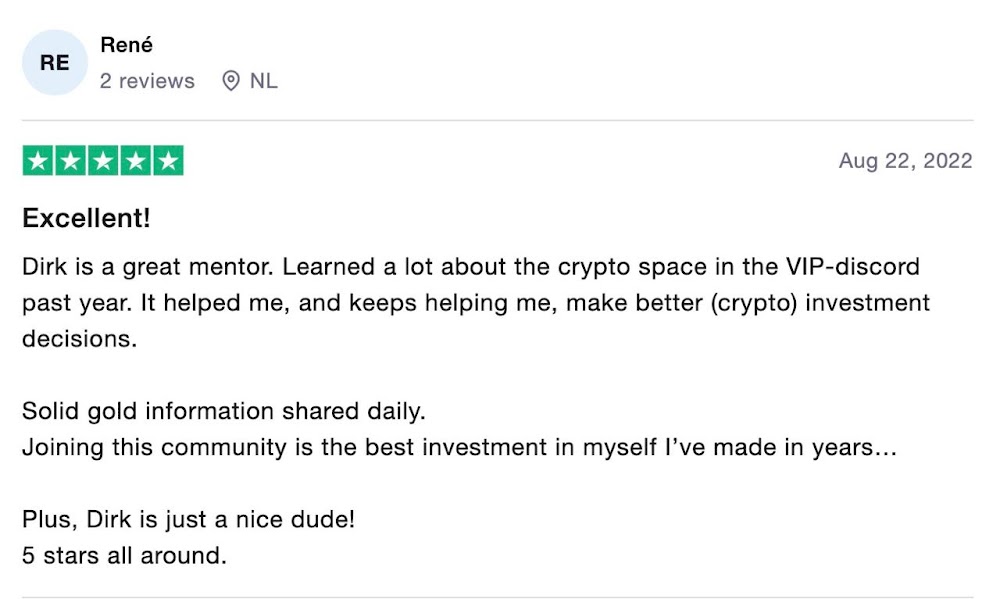Screen dimensions: 1000x599
Task: Select the third green rating star
Action: click(103, 161)
